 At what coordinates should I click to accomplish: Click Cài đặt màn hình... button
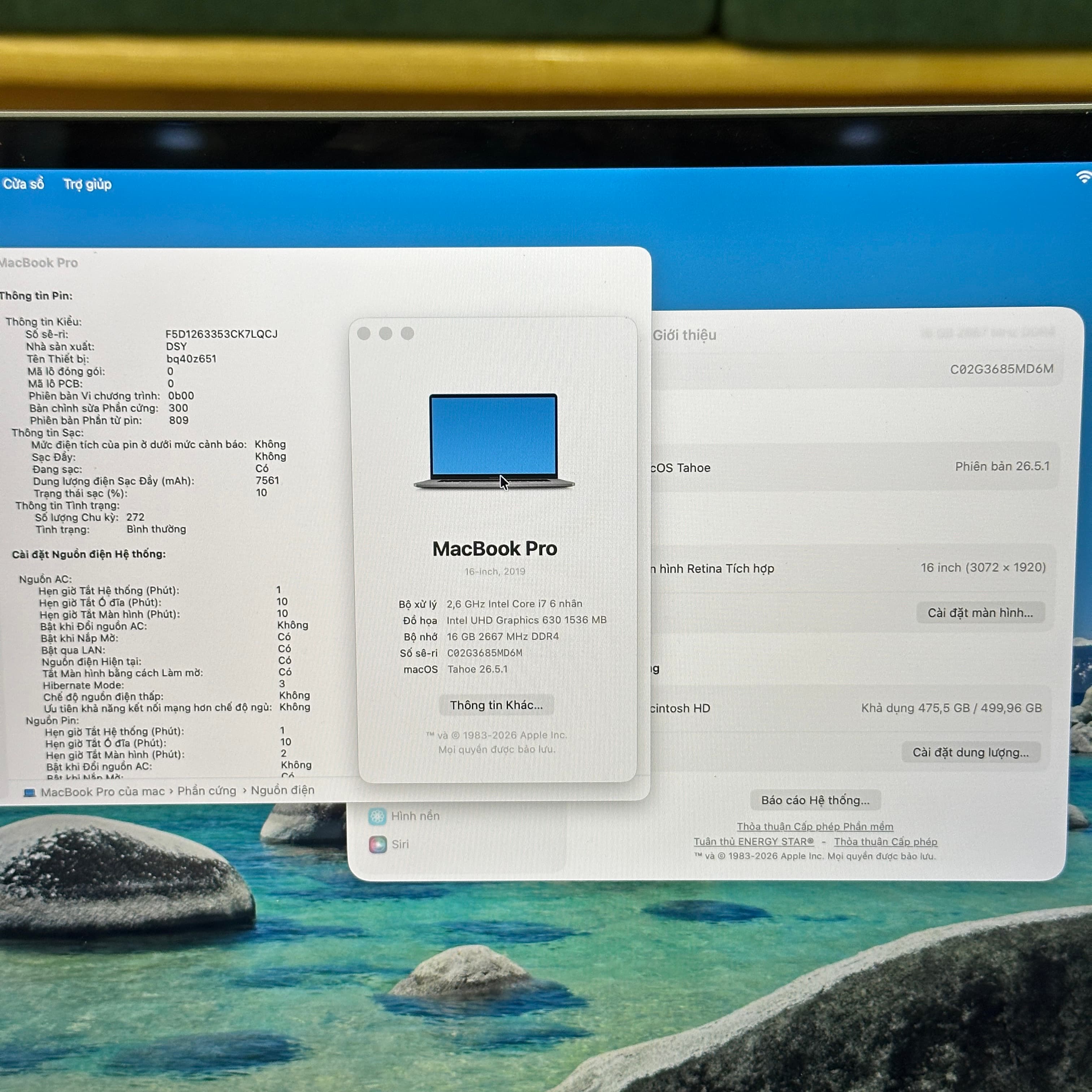point(980,613)
